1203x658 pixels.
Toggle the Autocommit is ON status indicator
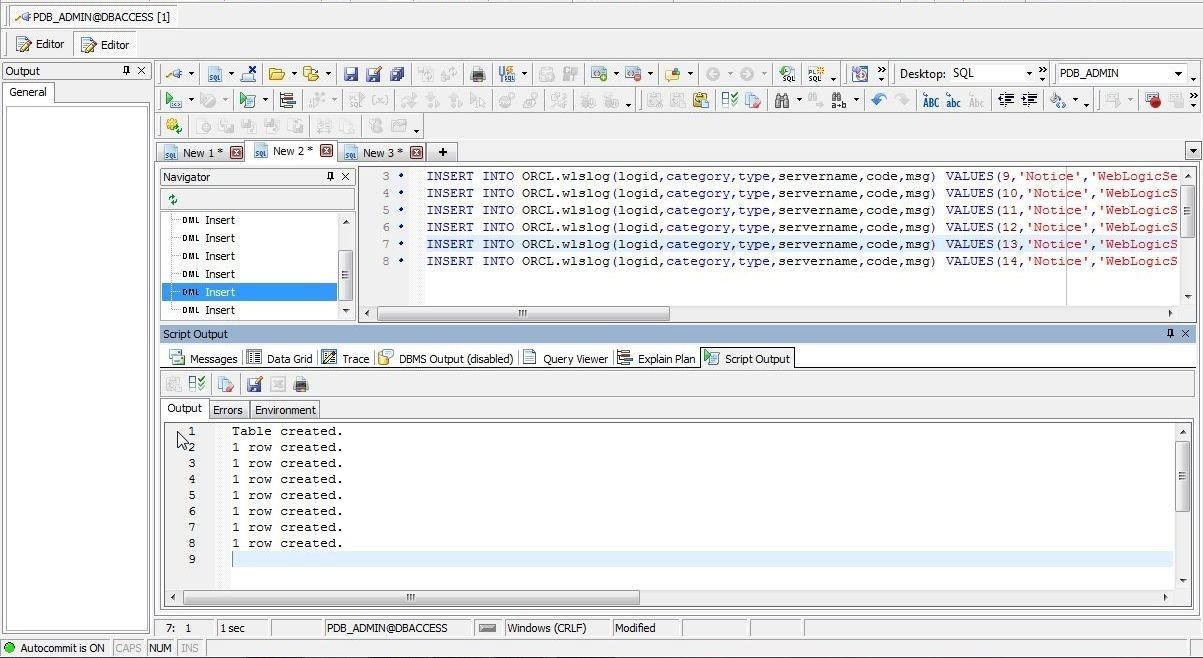(54, 648)
